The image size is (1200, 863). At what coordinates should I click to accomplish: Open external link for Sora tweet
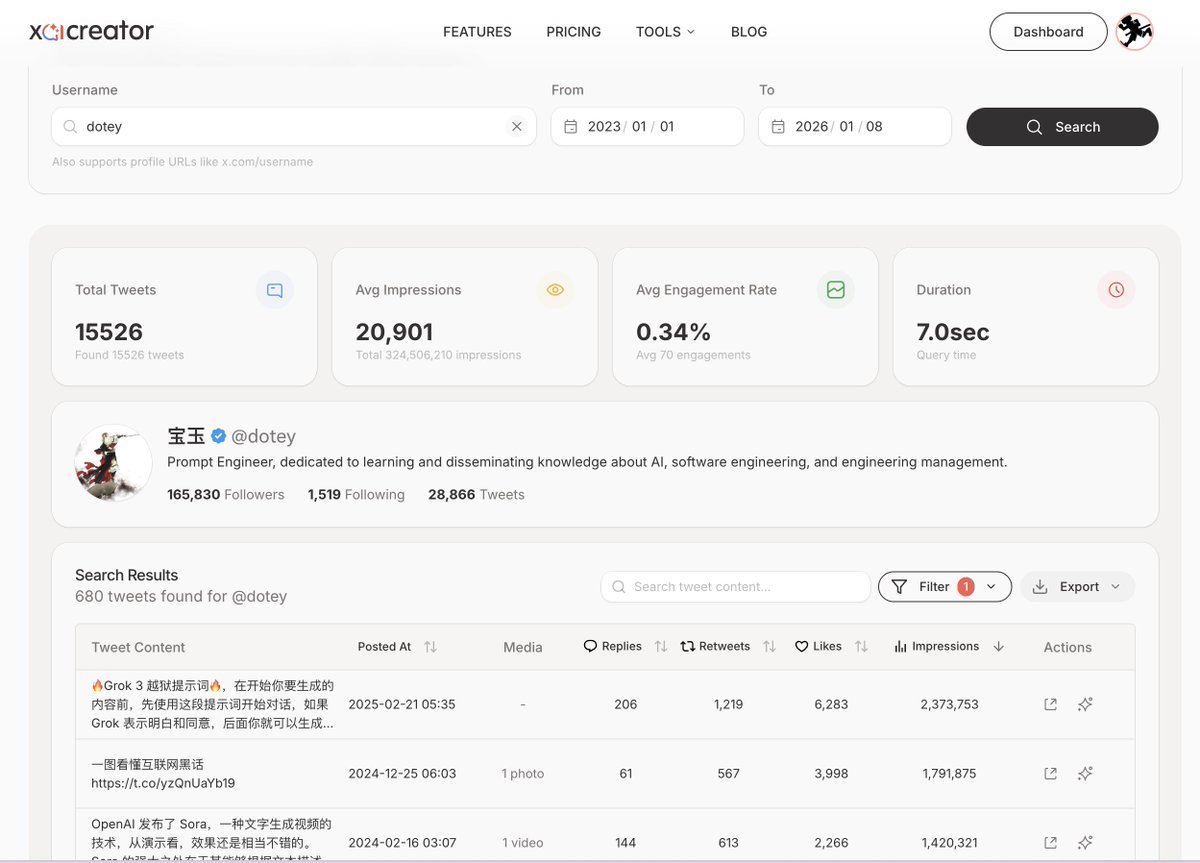(1050, 843)
